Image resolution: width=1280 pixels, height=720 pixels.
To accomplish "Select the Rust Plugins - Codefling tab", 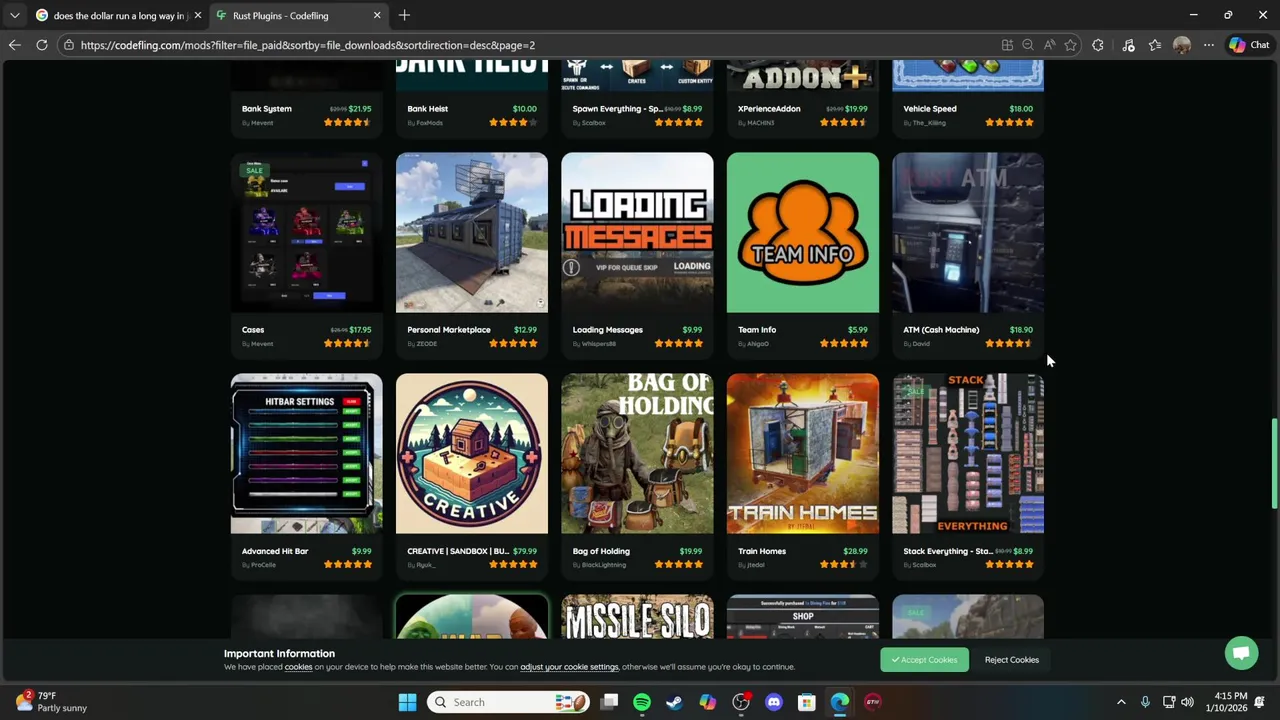I will [x=298, y=15].
